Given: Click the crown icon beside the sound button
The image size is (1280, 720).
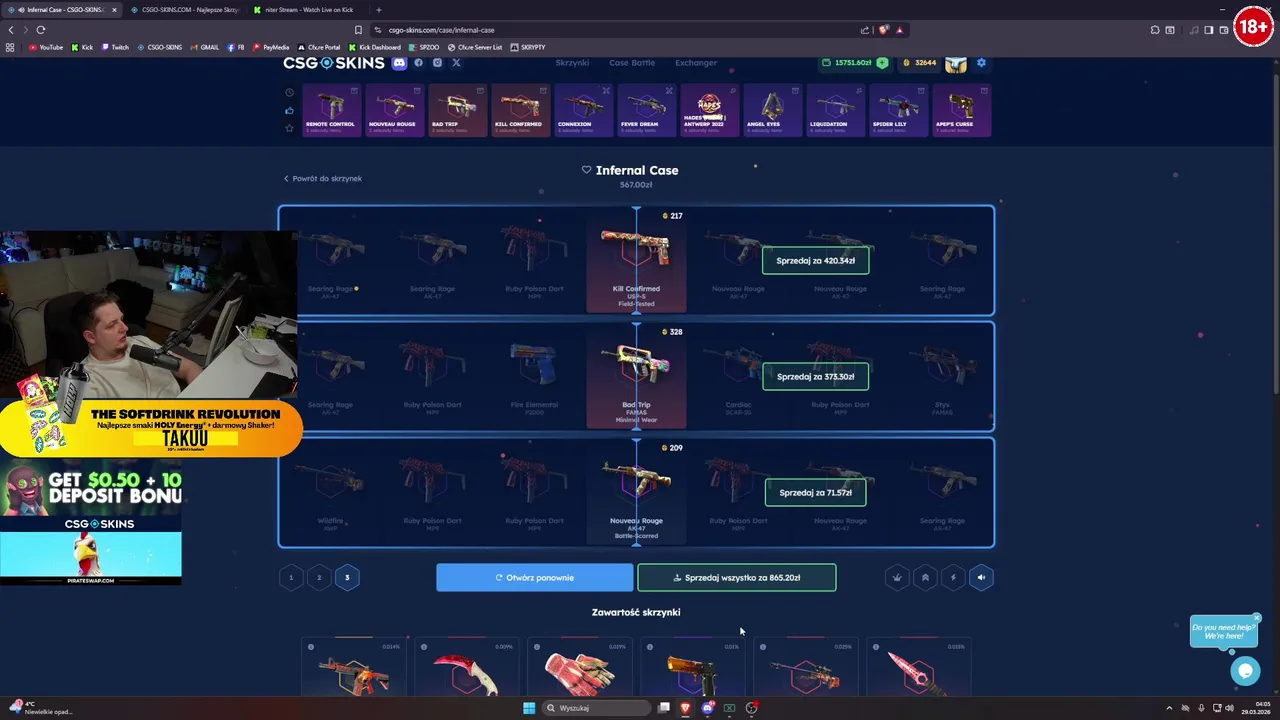Looking at the screenshot, I should pos(897,577).
